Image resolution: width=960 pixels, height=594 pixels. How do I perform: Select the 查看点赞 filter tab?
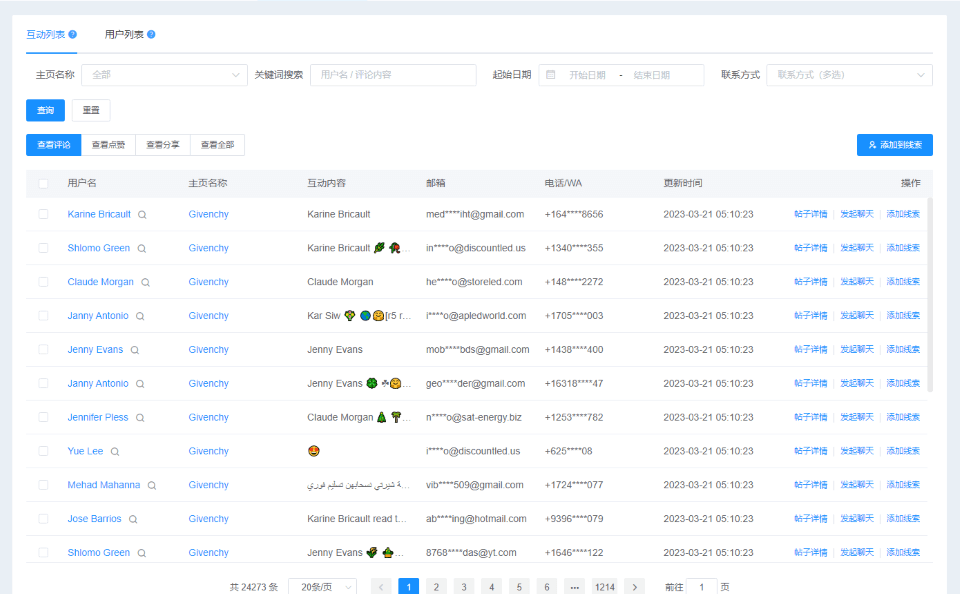tap(108, 145)
